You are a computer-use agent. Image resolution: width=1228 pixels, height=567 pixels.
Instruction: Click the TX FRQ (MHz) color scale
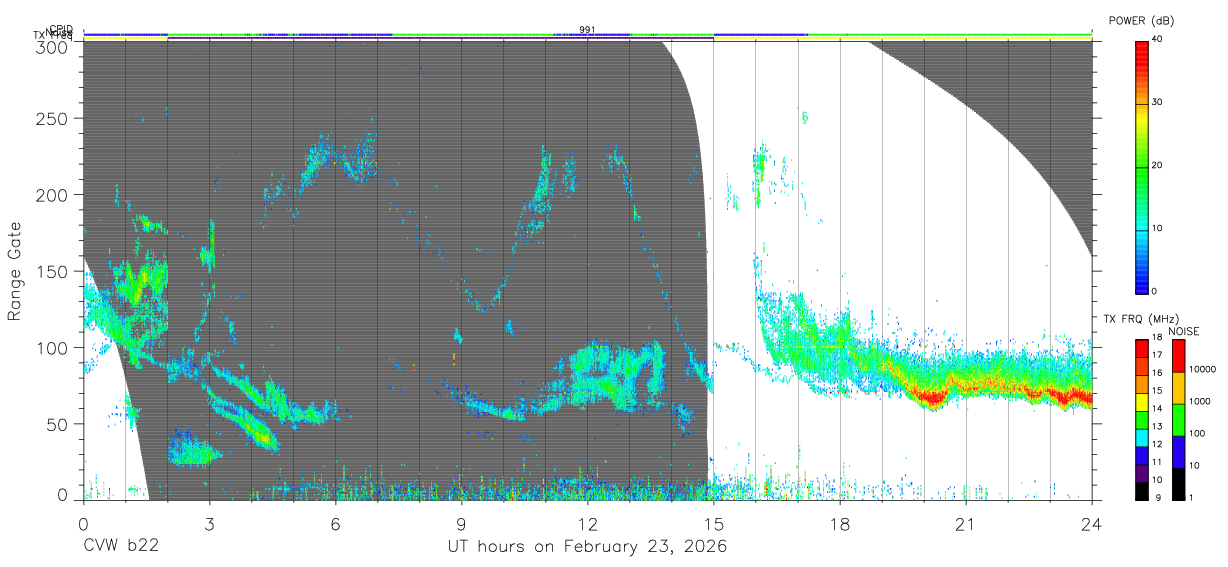[1142, 419]
